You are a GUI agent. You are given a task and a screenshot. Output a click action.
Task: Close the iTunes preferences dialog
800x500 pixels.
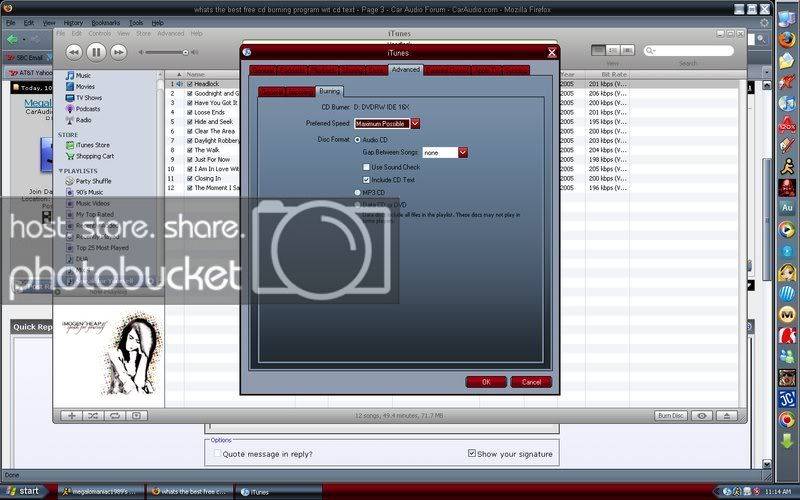coord(552,53)
